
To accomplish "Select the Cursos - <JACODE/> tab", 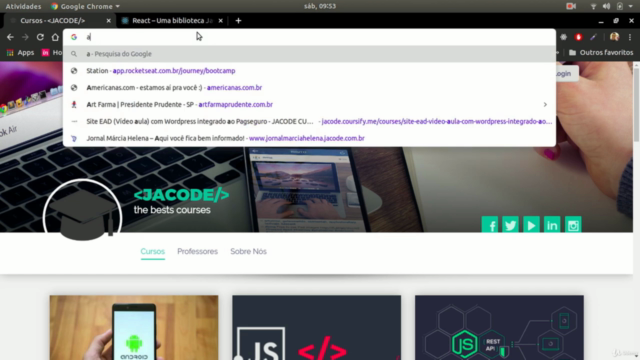I will tap(59, 20).
